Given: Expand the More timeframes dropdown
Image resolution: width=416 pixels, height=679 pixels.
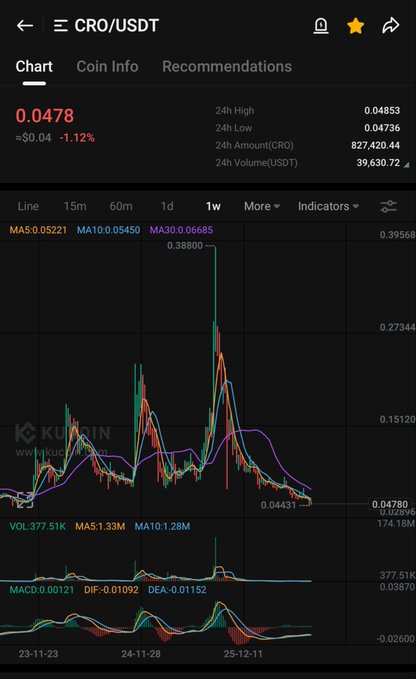Looking at the screenshot, I should pos(262,206).
